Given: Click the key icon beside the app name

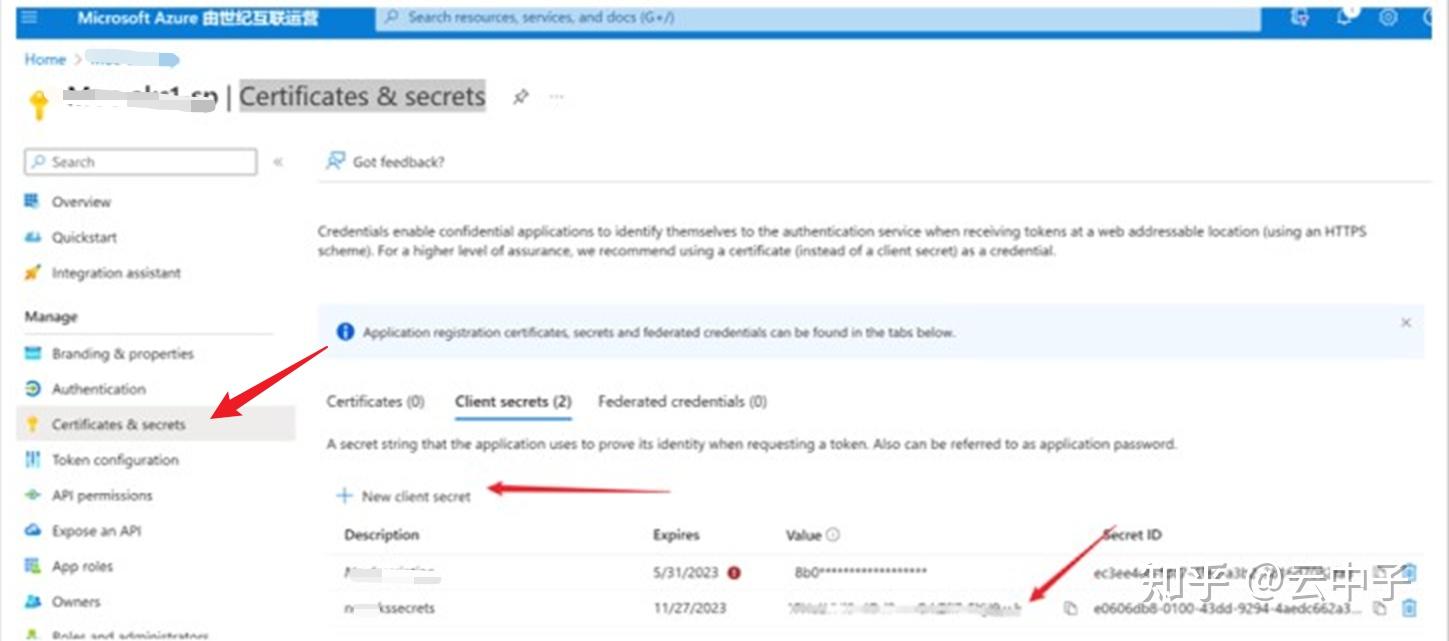Looking at the screenshot, I should point(38,100).
